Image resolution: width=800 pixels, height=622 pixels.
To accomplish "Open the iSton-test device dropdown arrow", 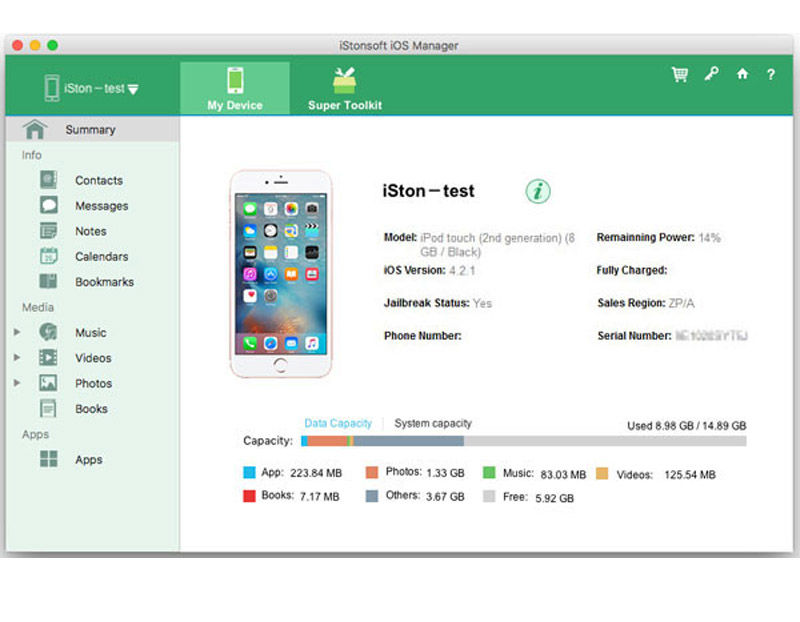I will click(x=133, y=90).
